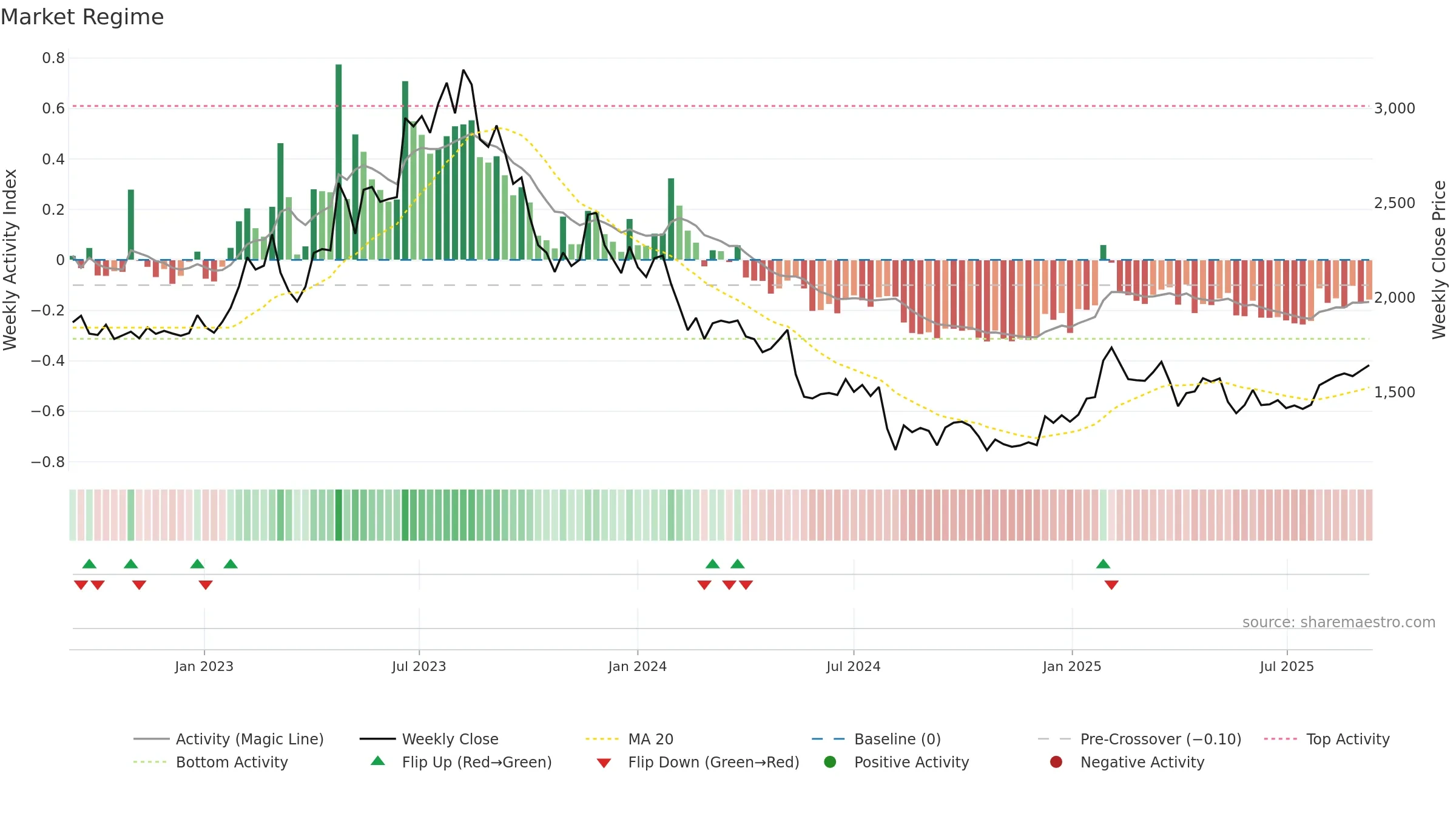Click the Jan 2023 axis label
The width and height of the screenshot is (1456, 819).
[204, 666]
